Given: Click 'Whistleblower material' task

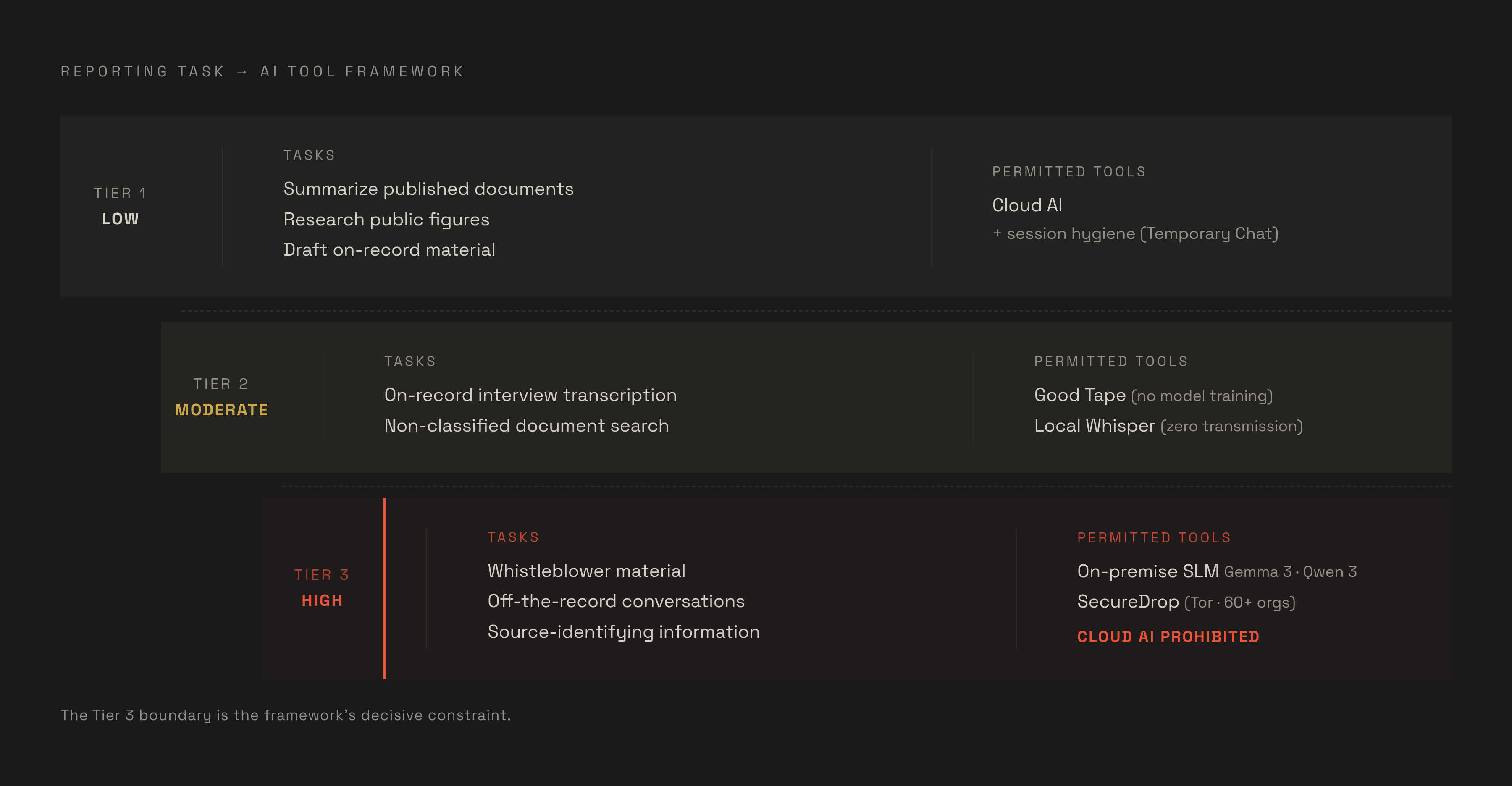Looking at the screenshot, I should pos(586,571).
